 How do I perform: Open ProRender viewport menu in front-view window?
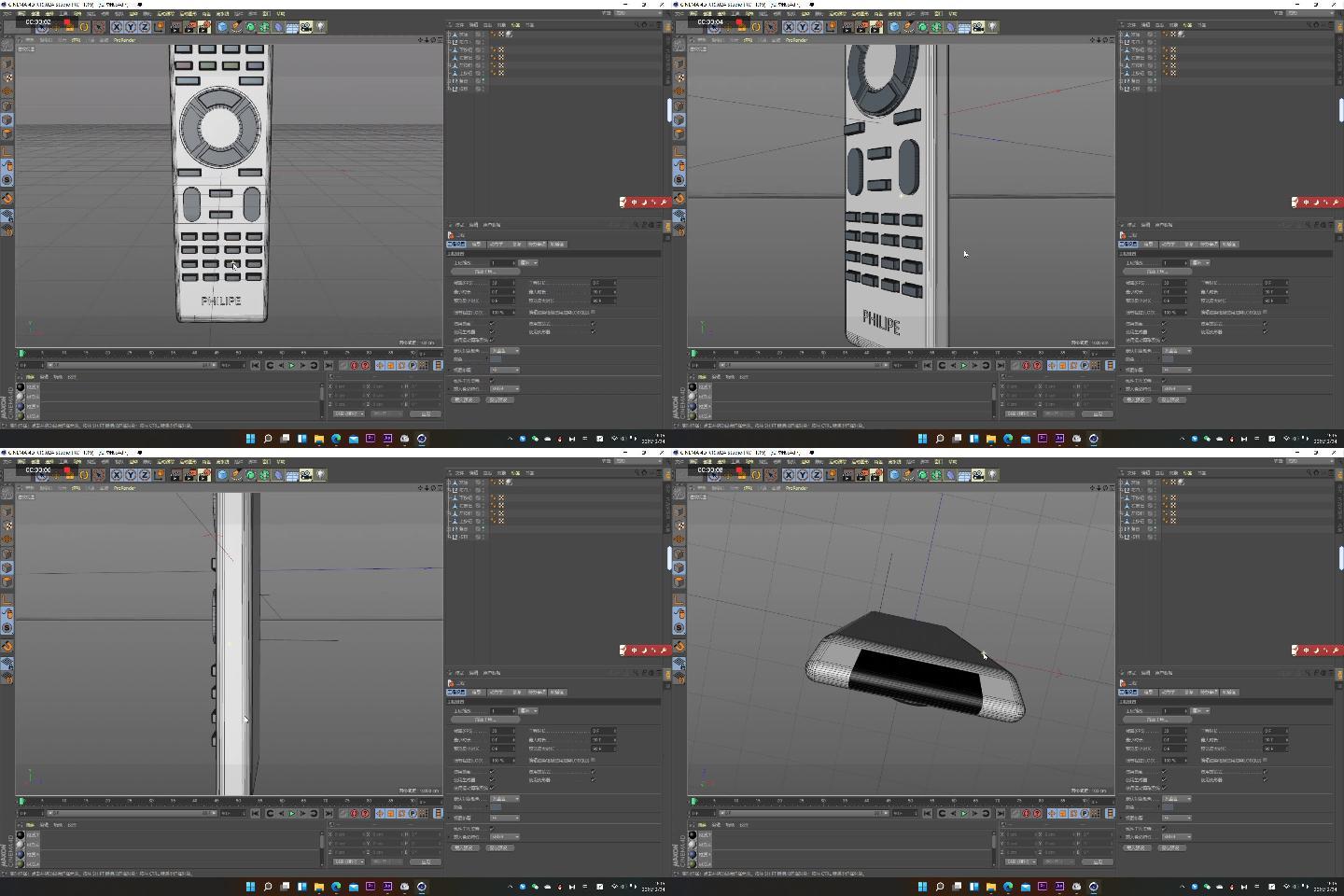pyautogui.click(x=125, y=40)
